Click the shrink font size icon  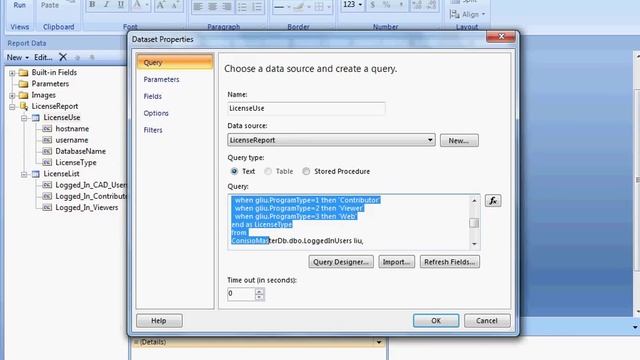(175, 5)
